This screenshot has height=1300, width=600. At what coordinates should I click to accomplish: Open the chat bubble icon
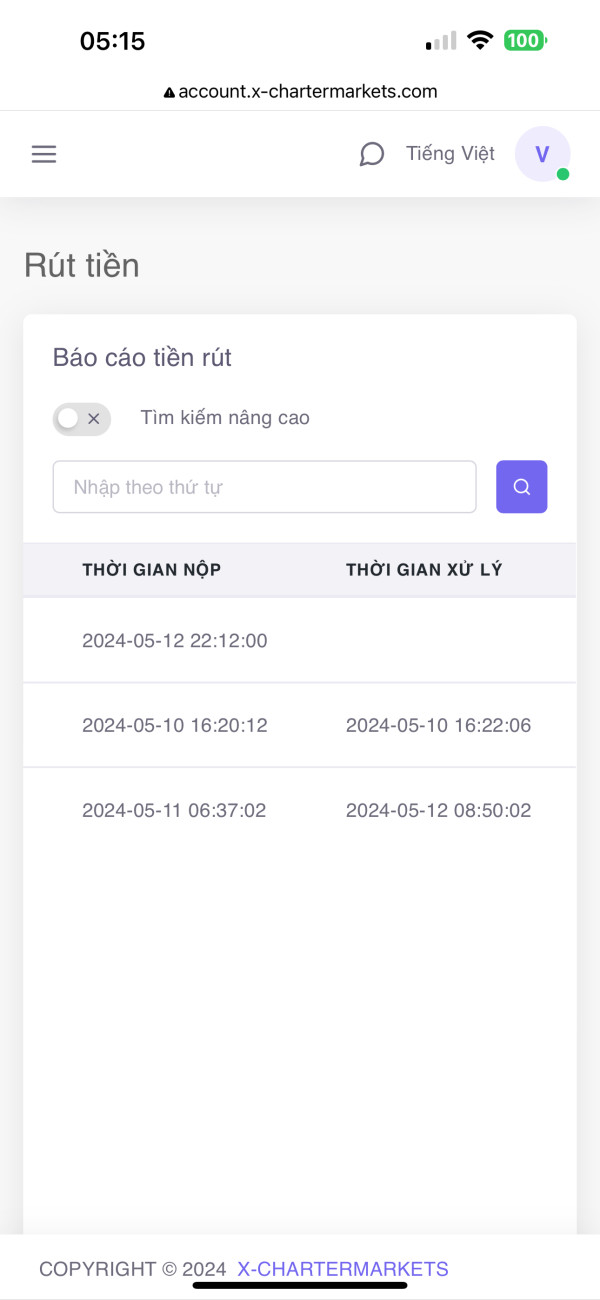point(372,154)
